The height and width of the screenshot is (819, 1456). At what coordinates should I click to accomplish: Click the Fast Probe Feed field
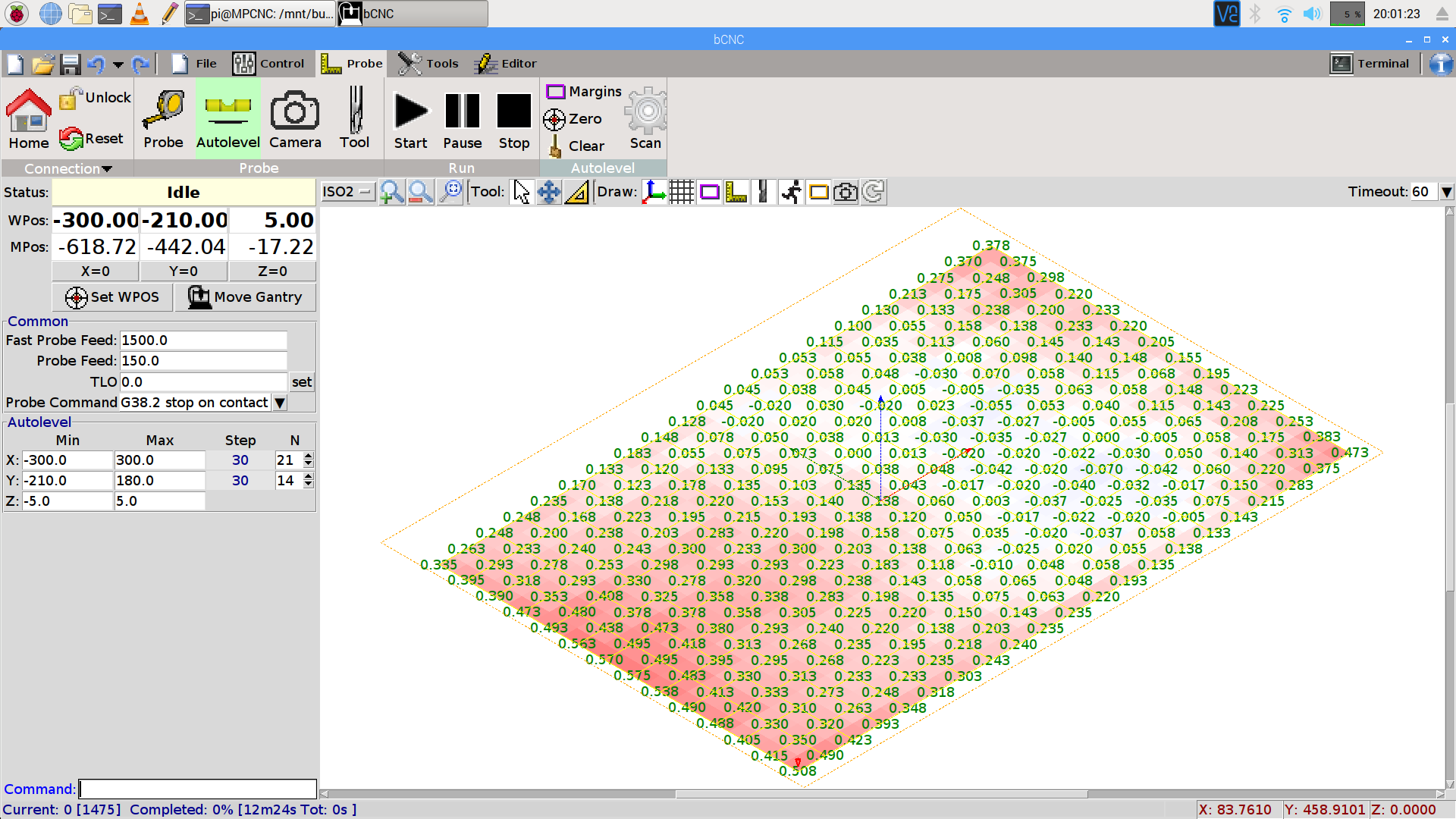(203, 340)
